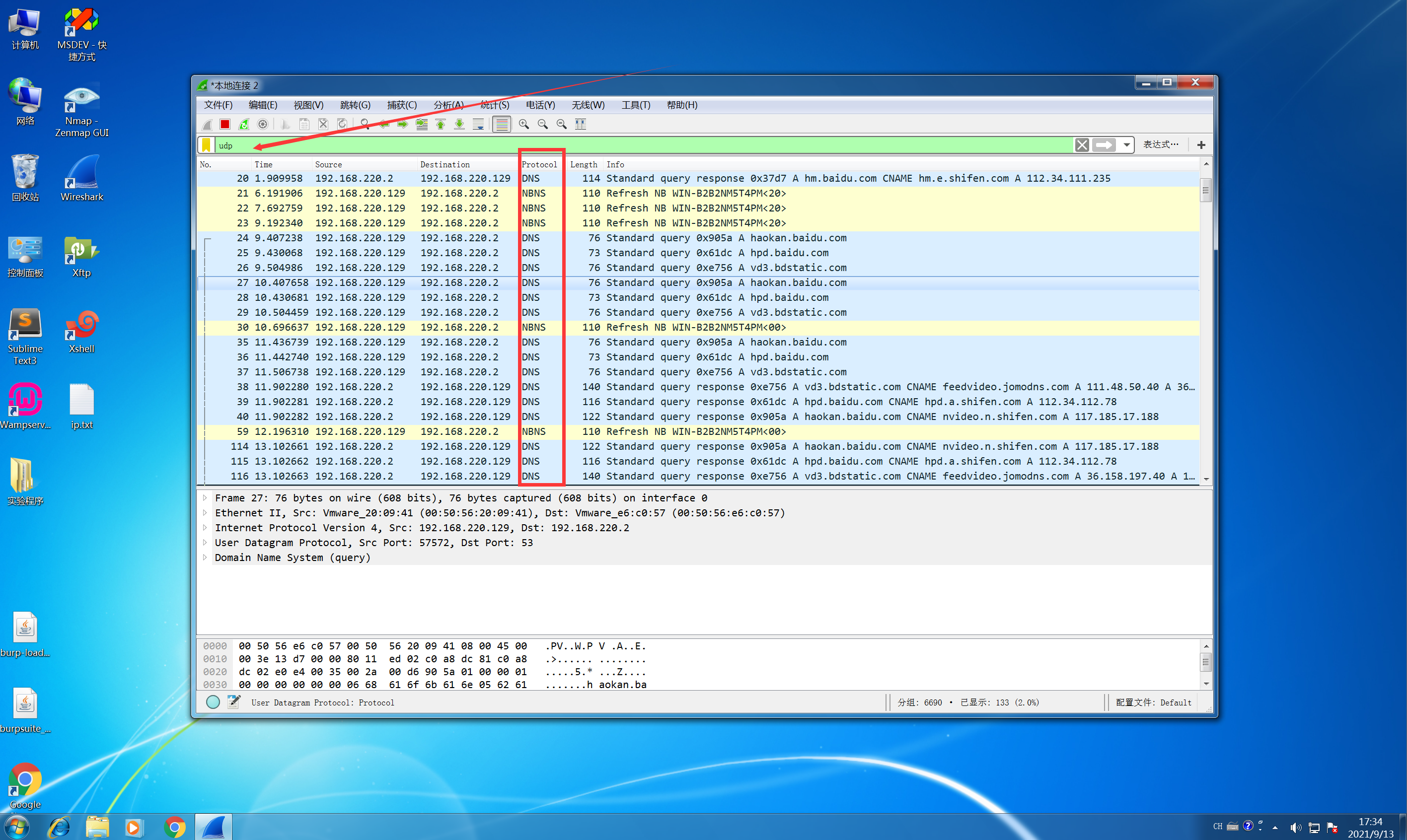Select hex row 0010 in bytes pane
This screenshot has width=1407, height=840.
point(425,659)
